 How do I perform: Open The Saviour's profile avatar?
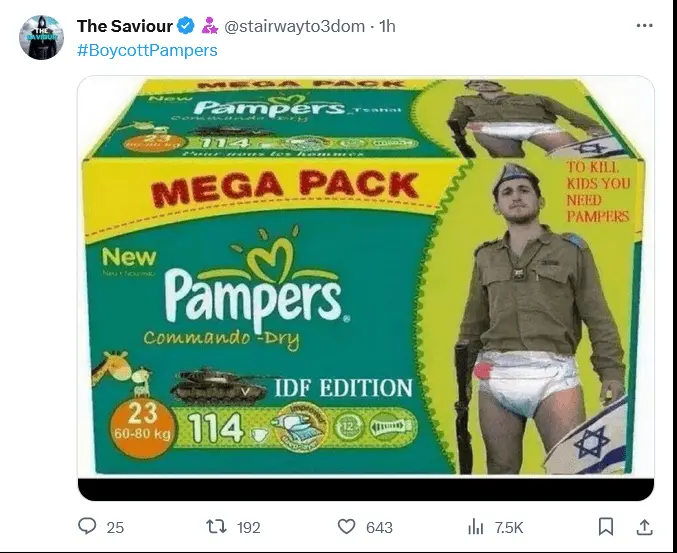point(38,37)
